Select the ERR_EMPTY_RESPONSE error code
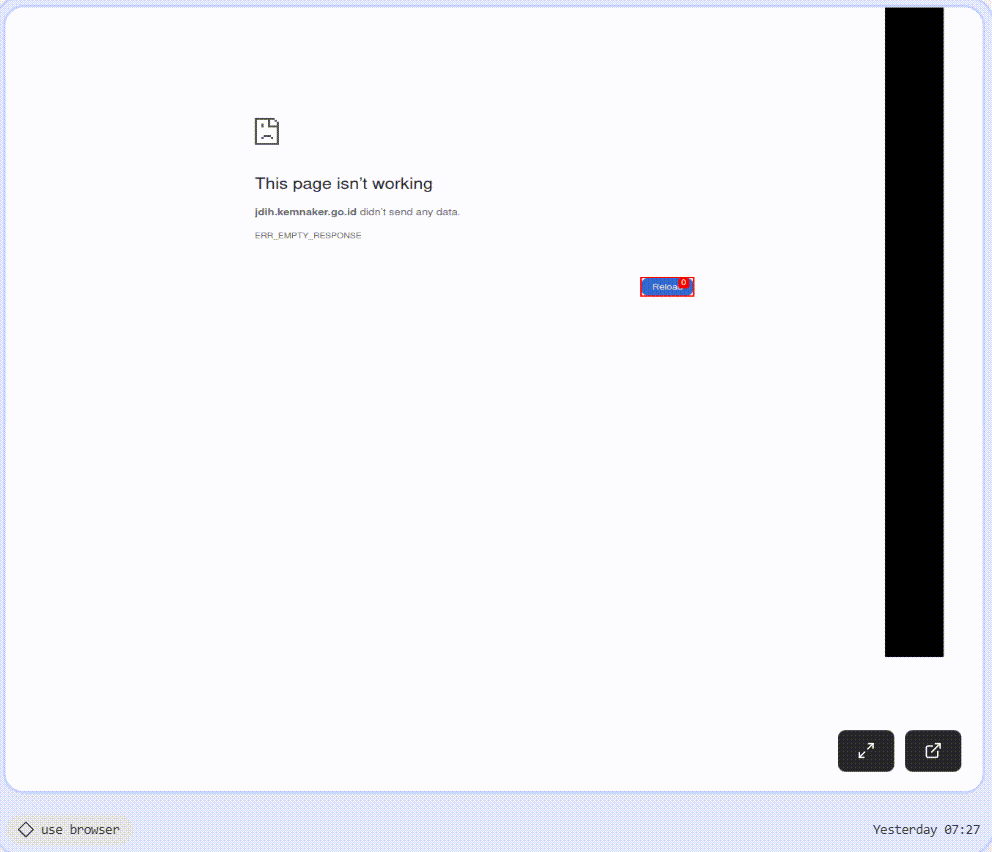 click(308, 235)
